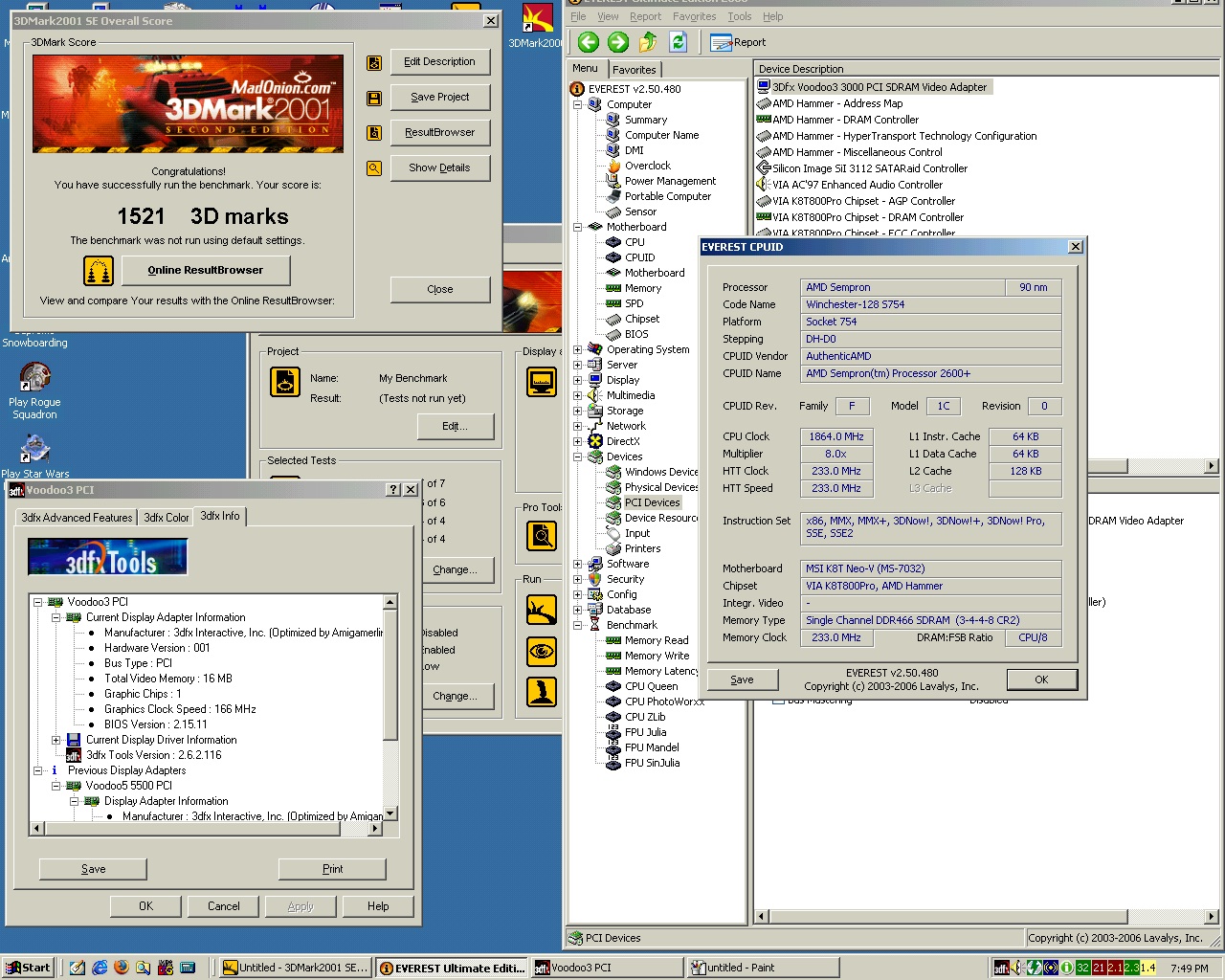1225x980 pixels.
Task: Click the Edit Description button
Action: (x=439, y=62)
